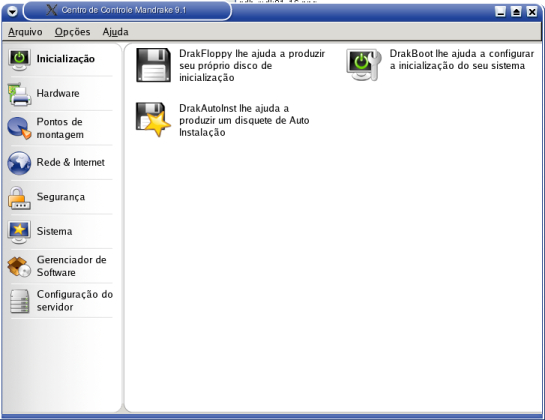This screenshot has width=545, height=420.
Task: Choose the Pontos de montagem label
Action: (60, 128)
